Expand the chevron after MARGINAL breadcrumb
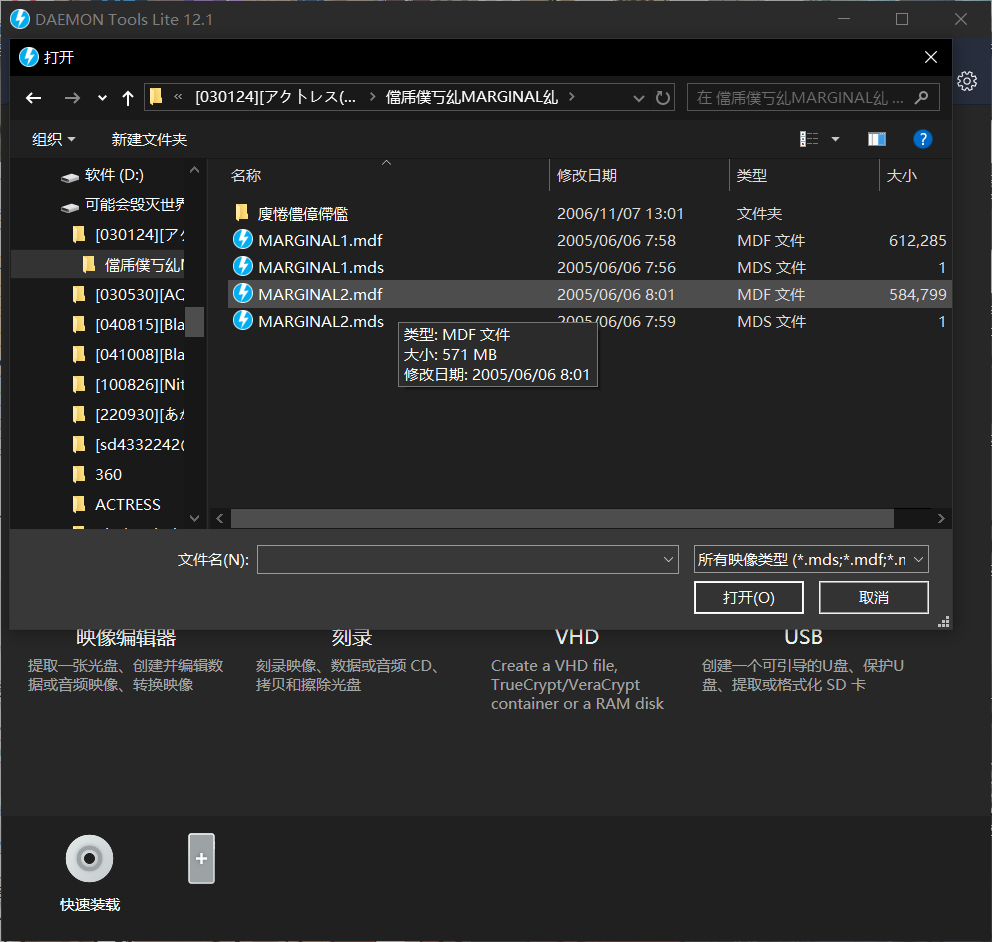Screen dimensions: 992x942 click(572, 97)
